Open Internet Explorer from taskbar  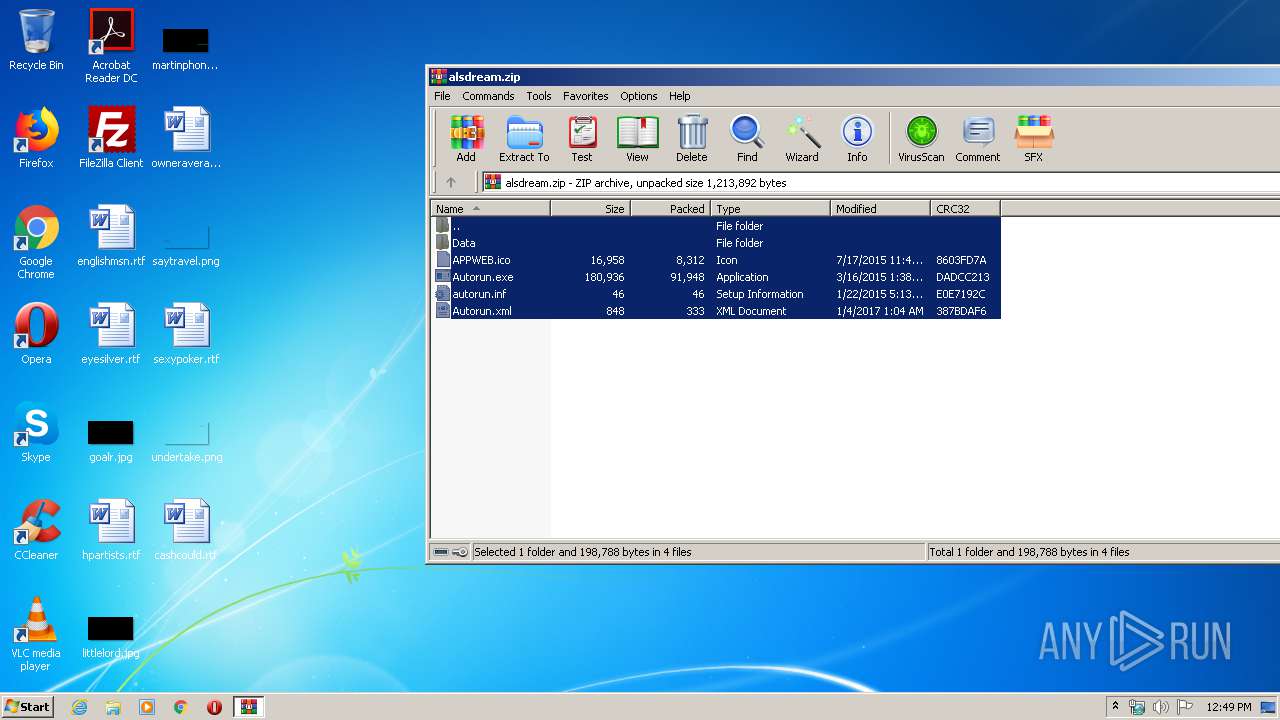click(79, 707)
